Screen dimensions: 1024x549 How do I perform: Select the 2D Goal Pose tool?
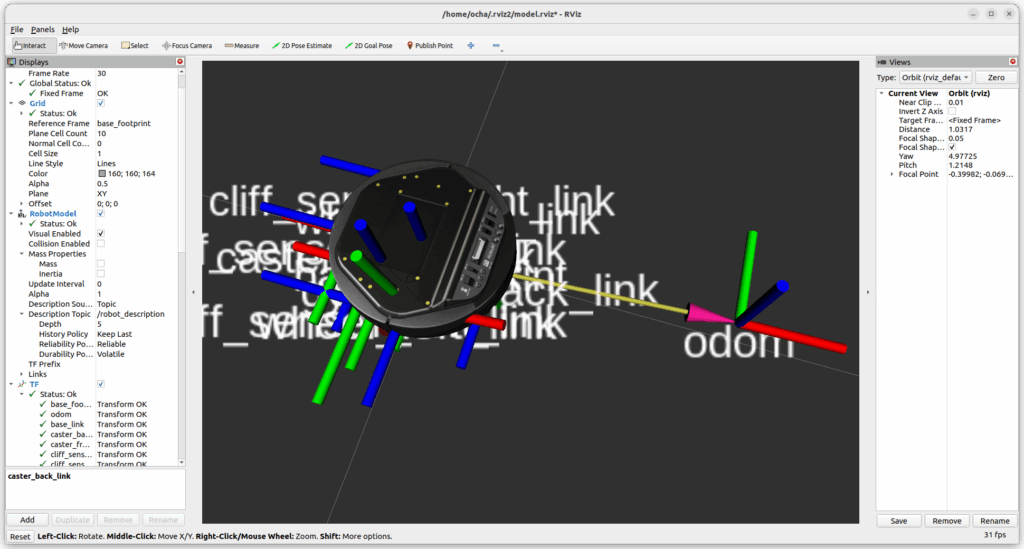pos(369,45)
